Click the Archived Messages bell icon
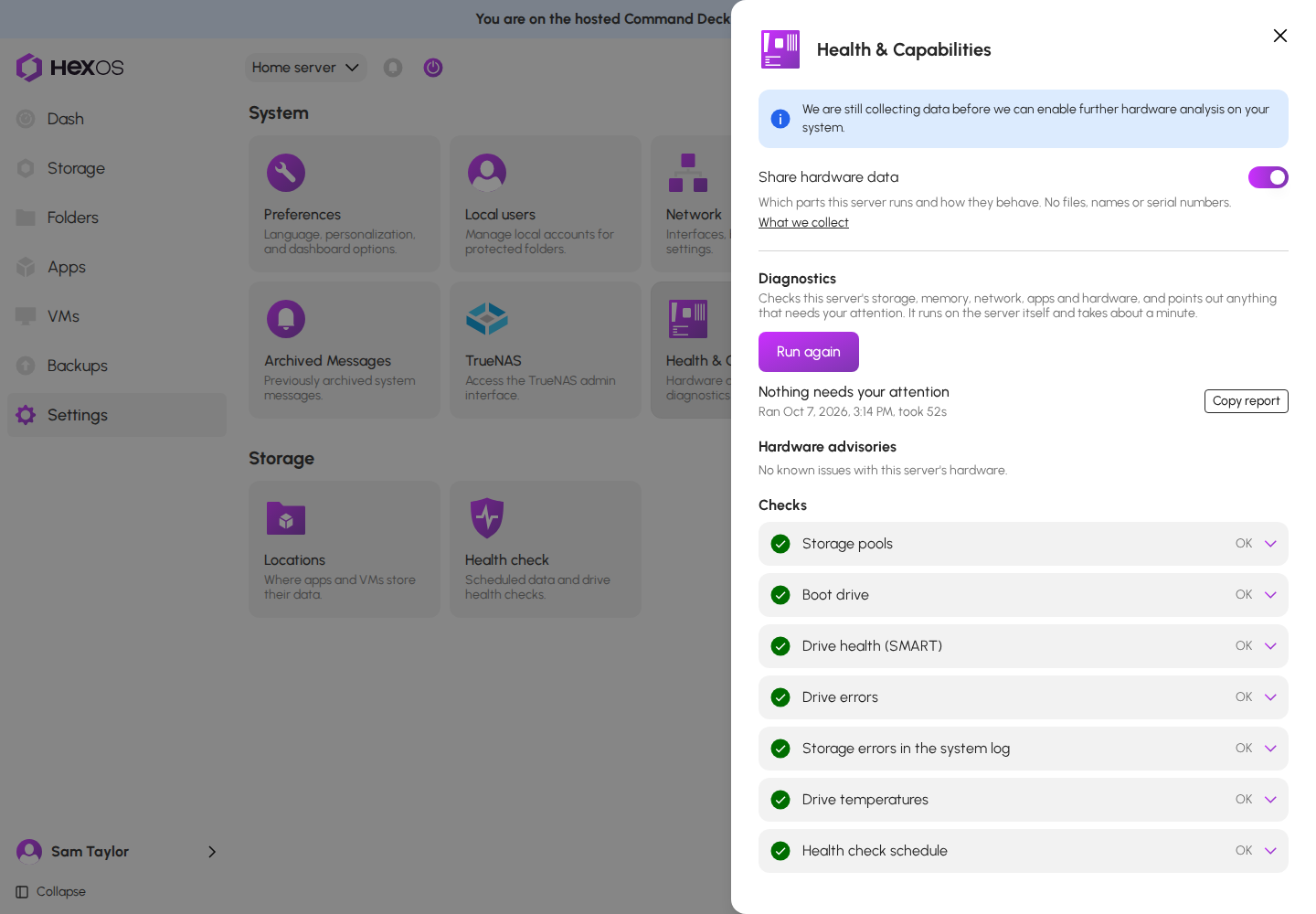The height and width of the screenshot is (914, 1316). click(x=286, y=319)
